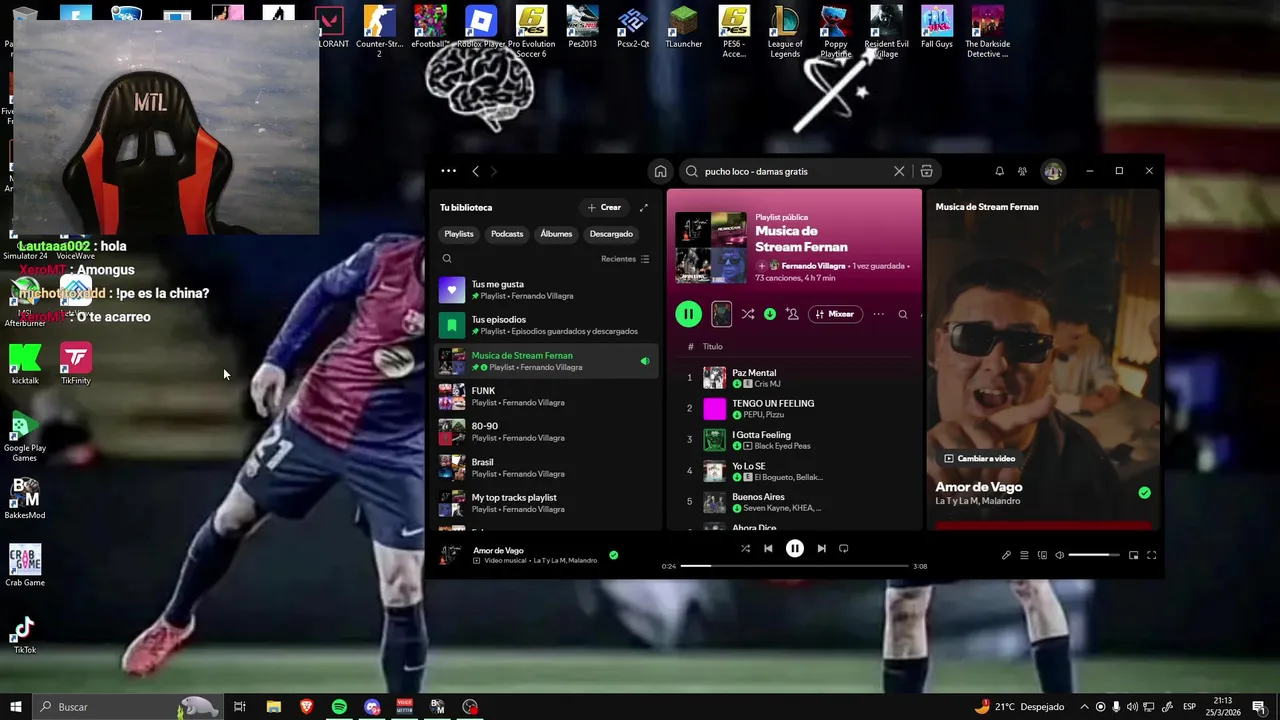The width and height of the screenshot is (1280, 720).
Task: Open Brave browser from taskbar
Action: pos(307,707)
